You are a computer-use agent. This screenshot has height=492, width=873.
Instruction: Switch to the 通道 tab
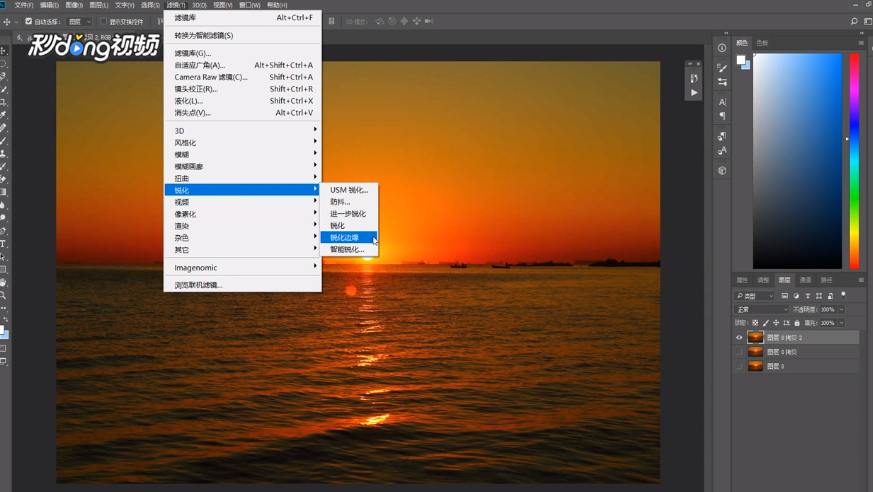(x=805, y=280)
